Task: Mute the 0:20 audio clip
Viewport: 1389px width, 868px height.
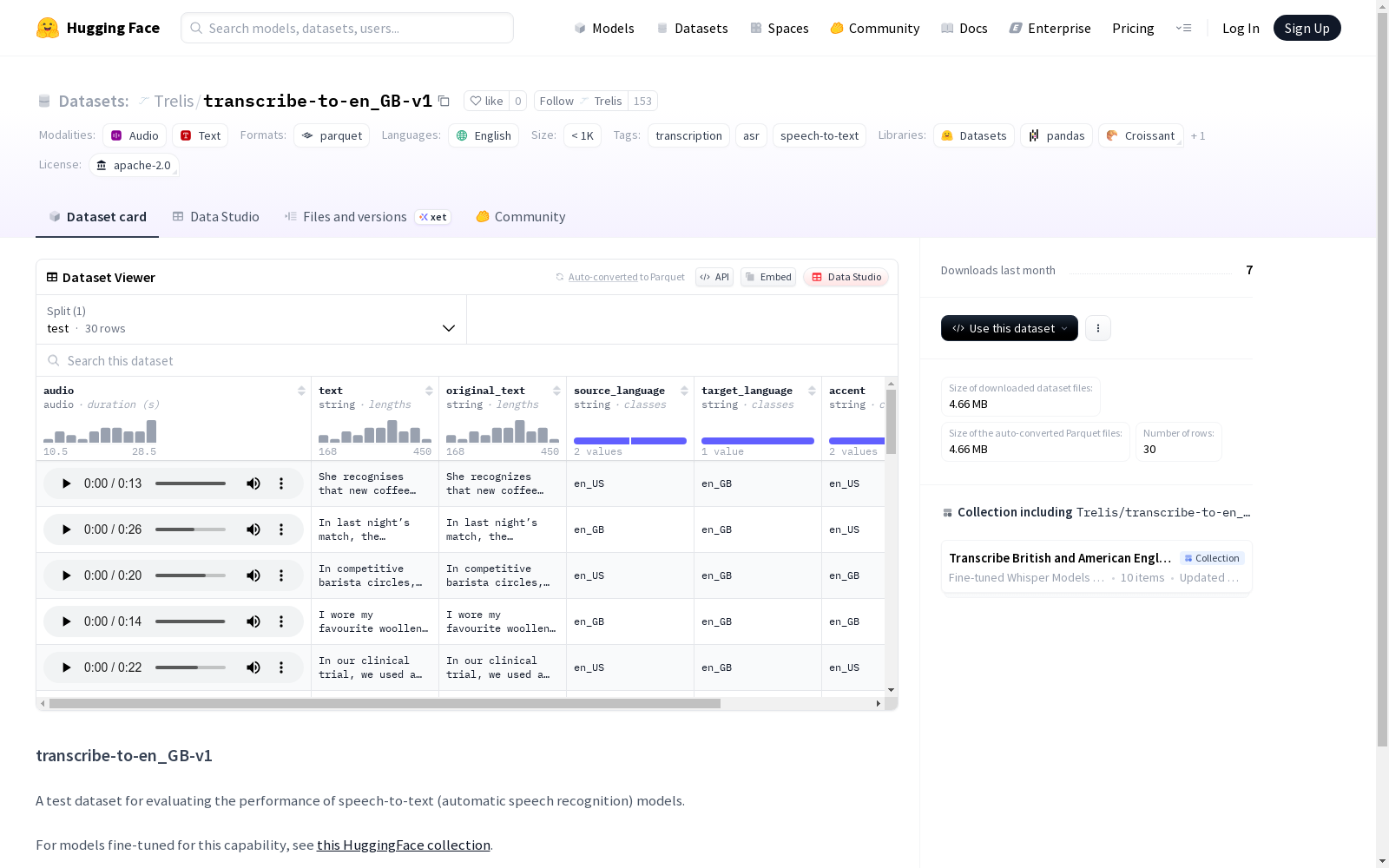Action: pyautogui.click(x=253, y=575)
